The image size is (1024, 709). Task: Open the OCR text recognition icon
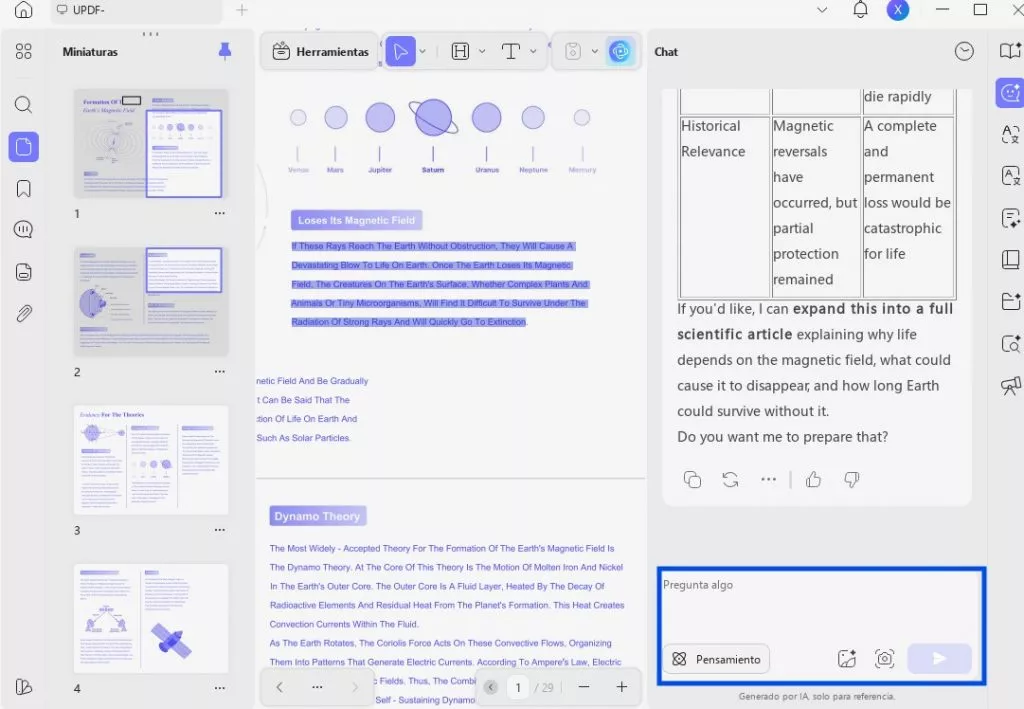pyautogui.click(x=1010, y=176)
